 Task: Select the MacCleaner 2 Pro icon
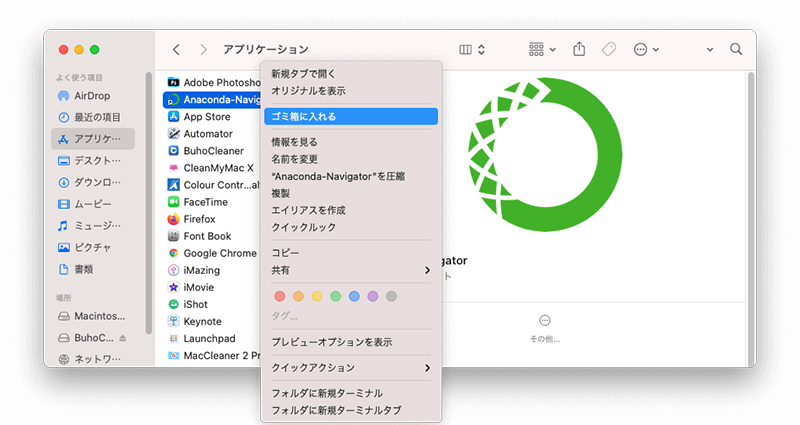pos(173,355)
